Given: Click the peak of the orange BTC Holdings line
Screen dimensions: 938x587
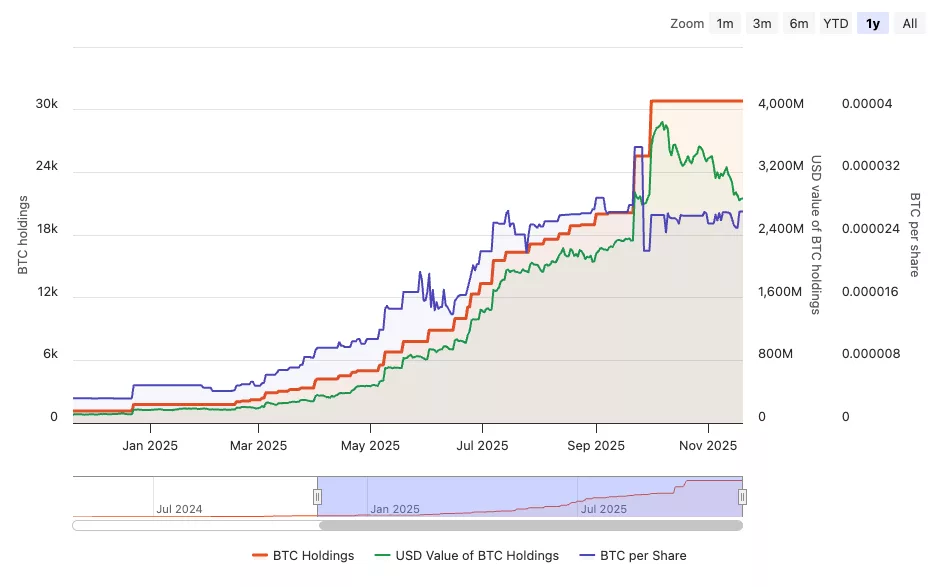Looking at the screenshot, I should [695, 100].
